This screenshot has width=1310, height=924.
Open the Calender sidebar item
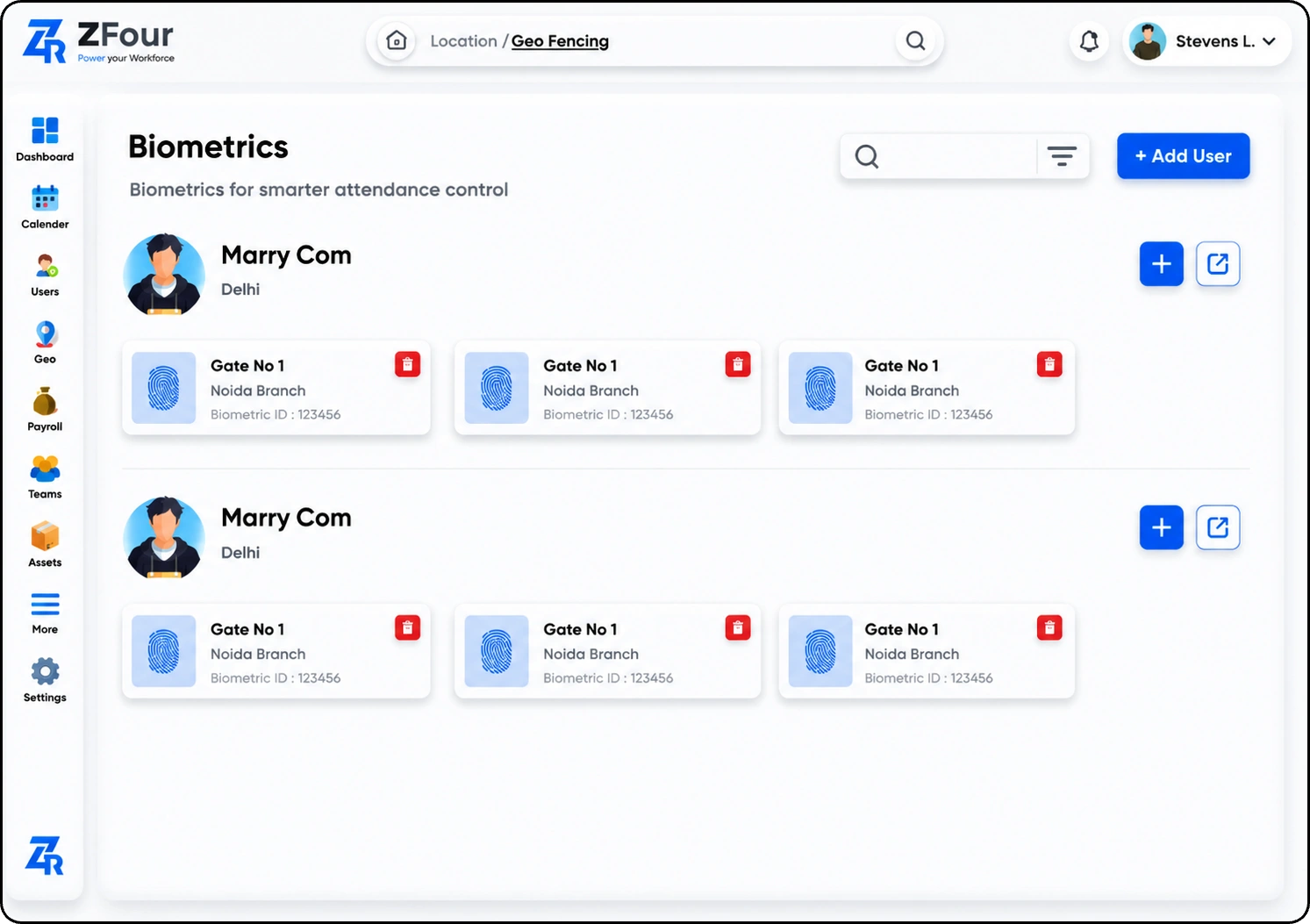[x=45, y=207]
